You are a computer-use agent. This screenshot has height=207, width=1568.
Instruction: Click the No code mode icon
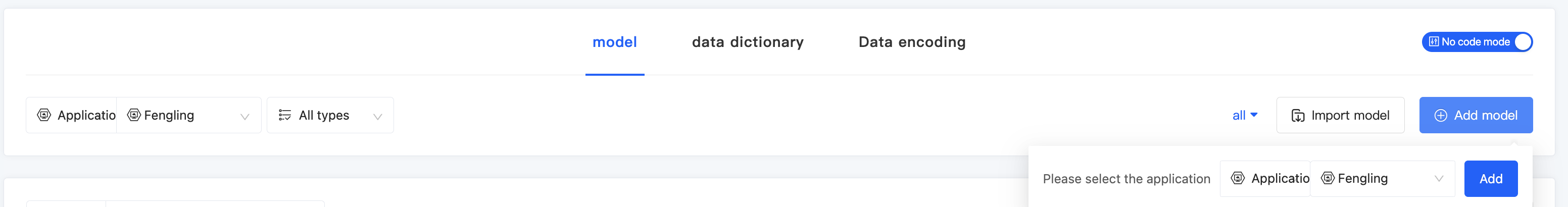1434,42
